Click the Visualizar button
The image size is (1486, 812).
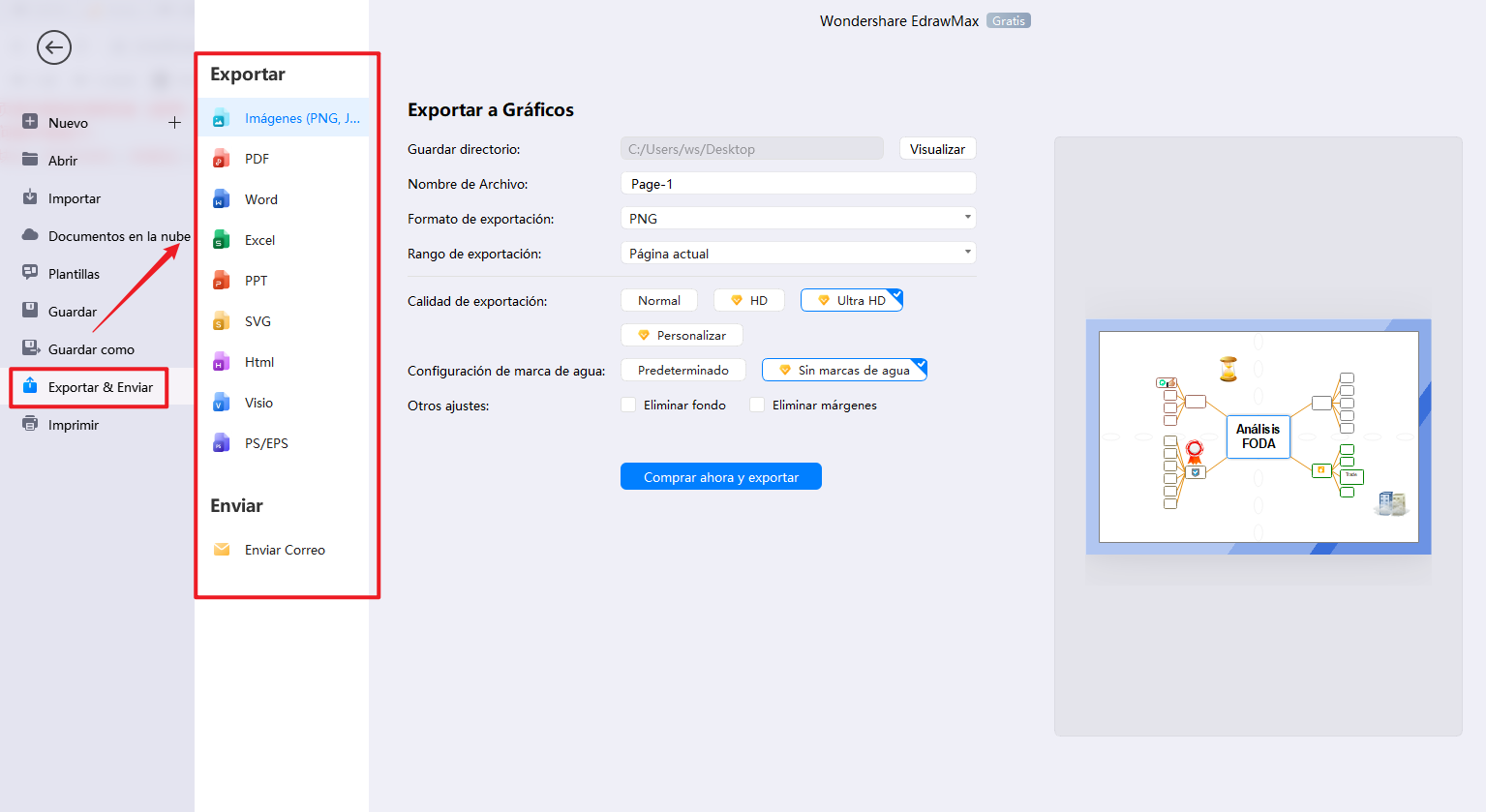click(x=936, y=148)
